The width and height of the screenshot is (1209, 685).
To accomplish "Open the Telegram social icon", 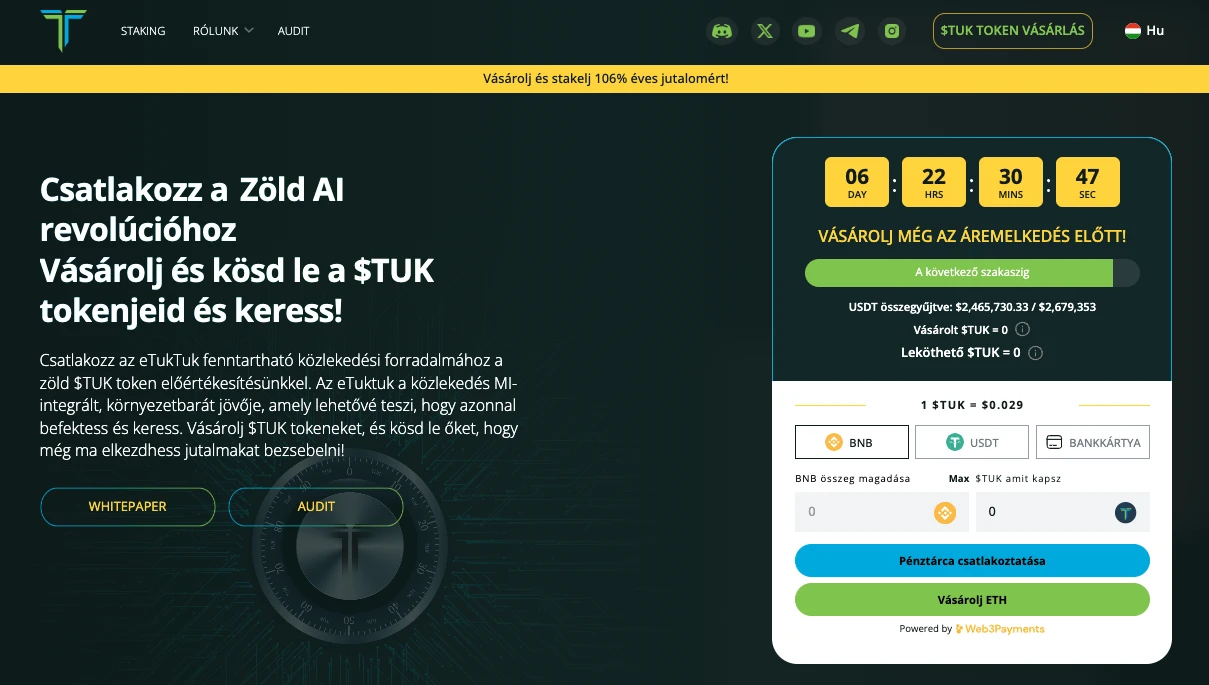I will (850, 31).
